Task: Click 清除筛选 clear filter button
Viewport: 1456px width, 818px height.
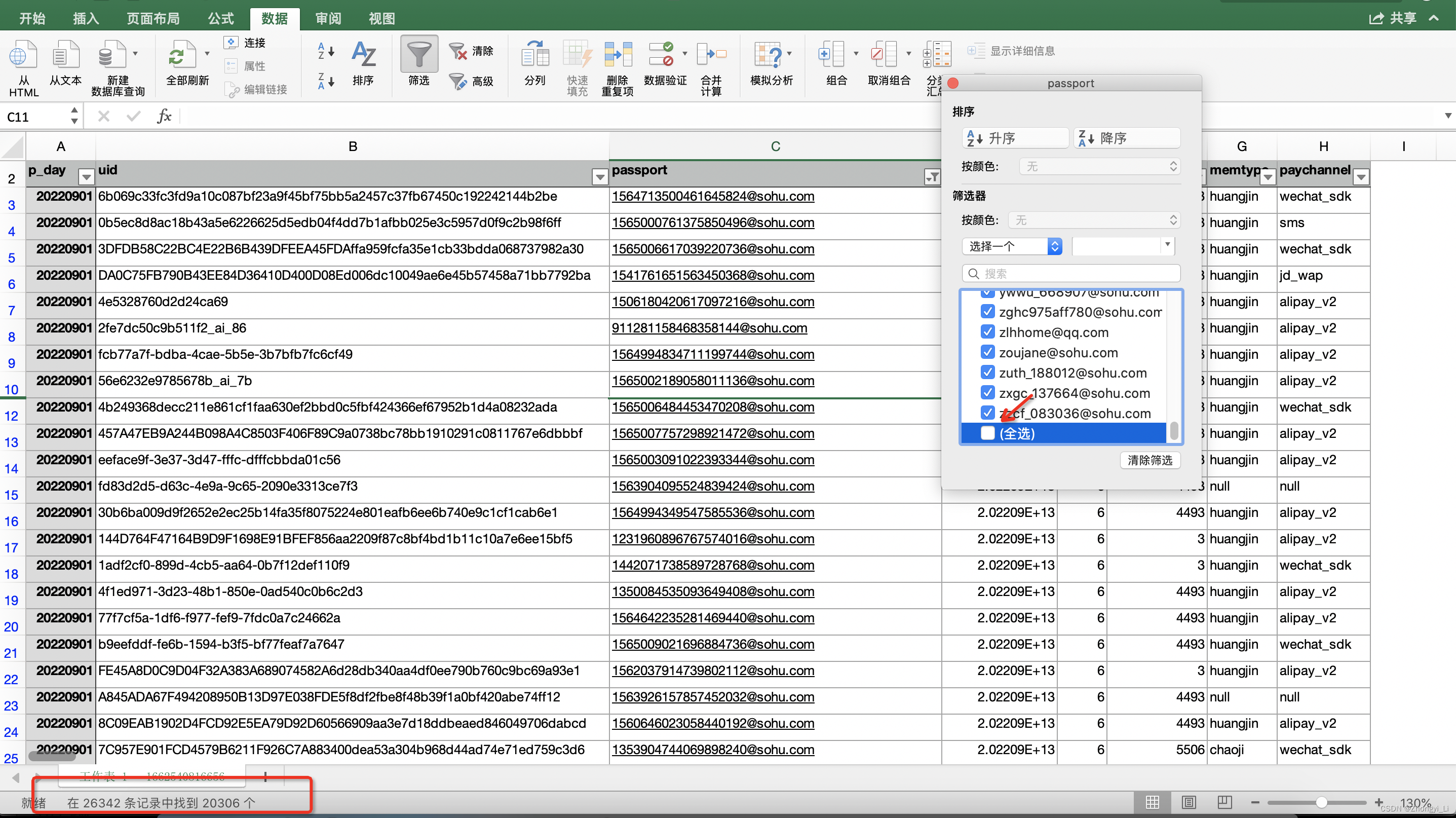Action: pos(1150,460)
